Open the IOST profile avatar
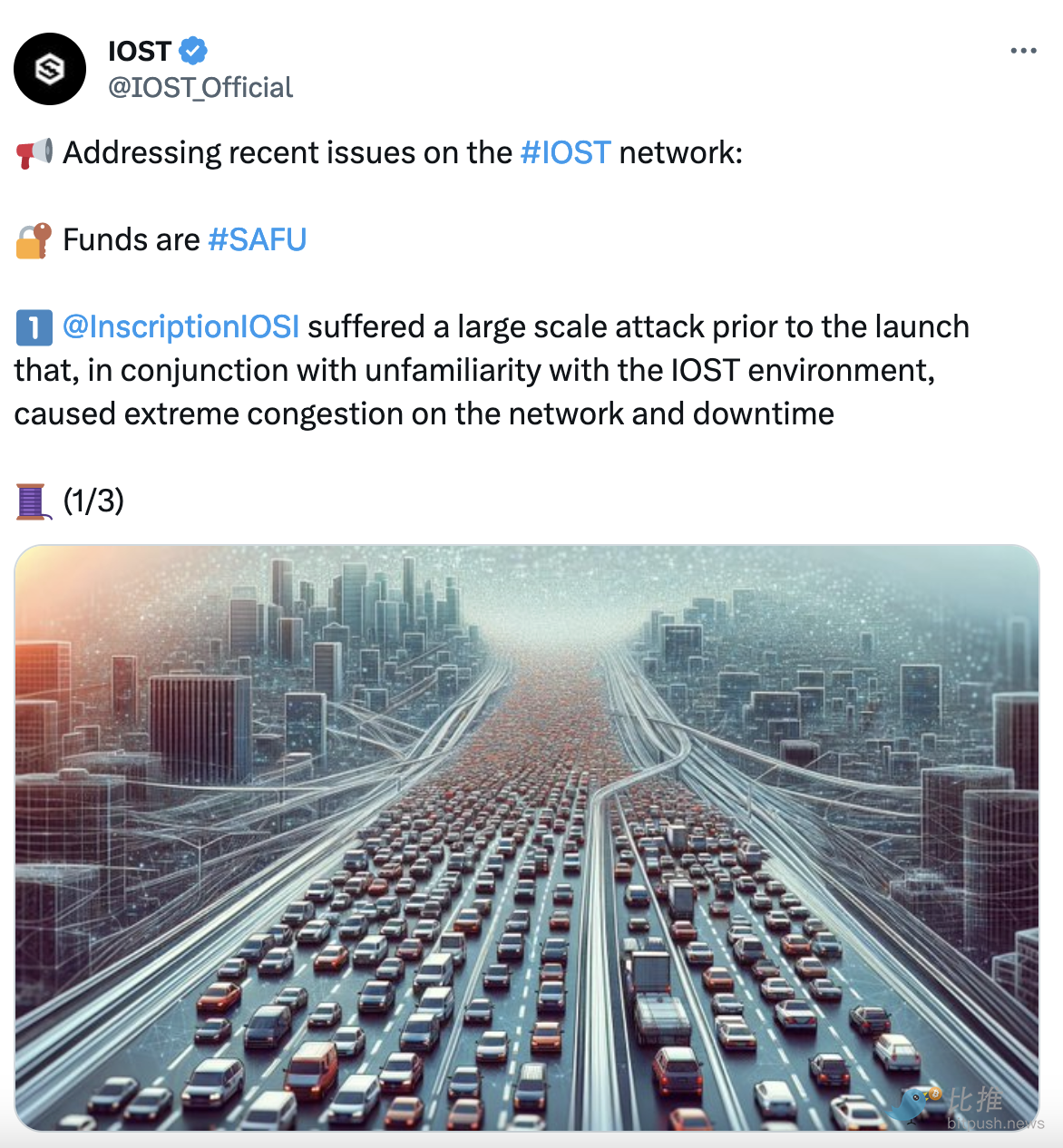Screen dimensions: 1063x1148 (x=50, y=69)
